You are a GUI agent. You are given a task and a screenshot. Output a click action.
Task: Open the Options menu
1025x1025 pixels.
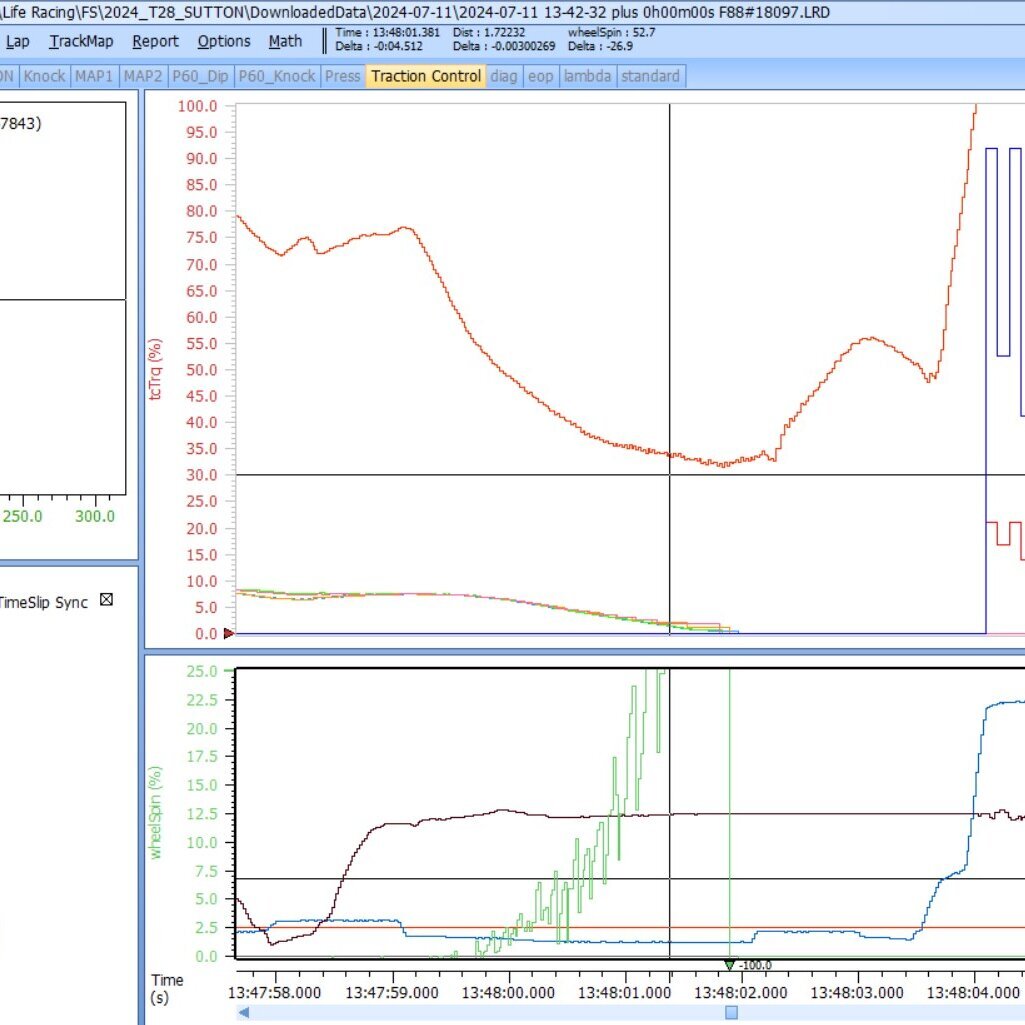[224, 41]
